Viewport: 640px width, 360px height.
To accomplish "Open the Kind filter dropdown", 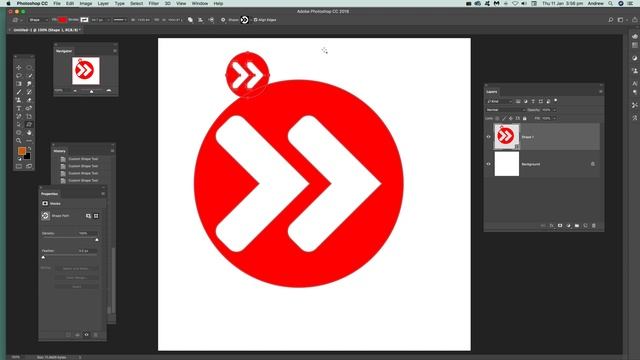I will [500, 101].
